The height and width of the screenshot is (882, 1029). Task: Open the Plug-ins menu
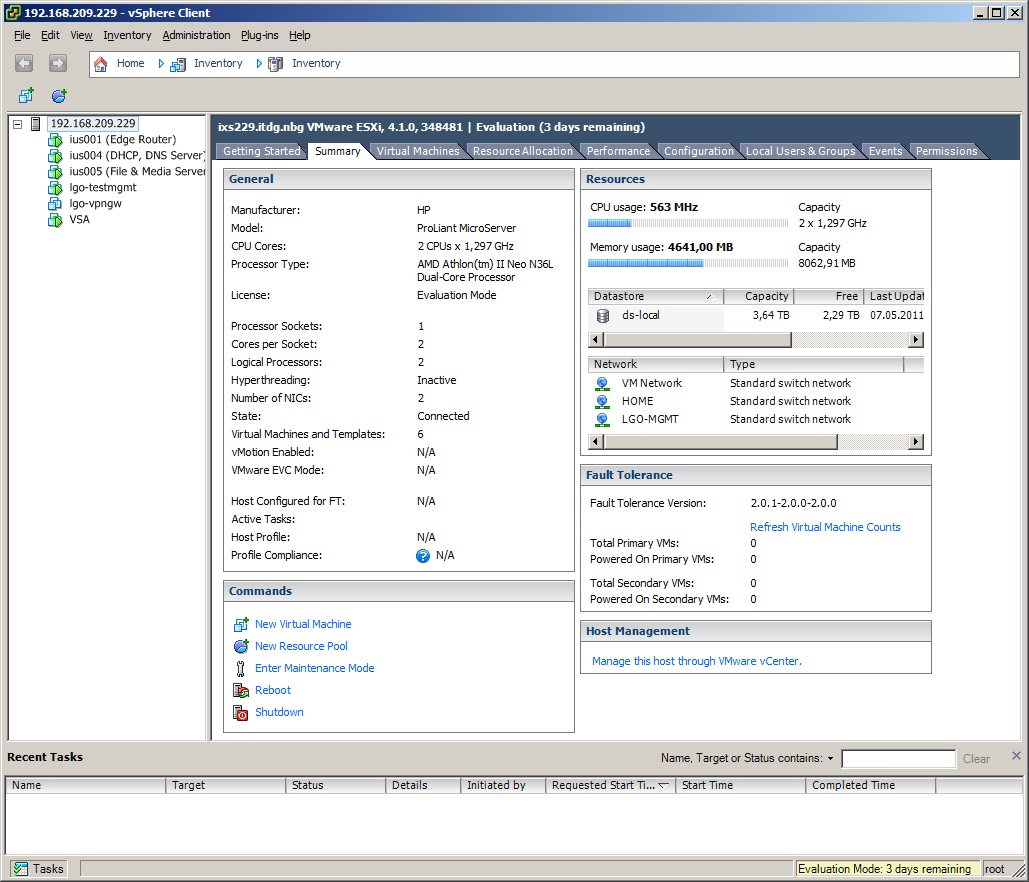260,35
